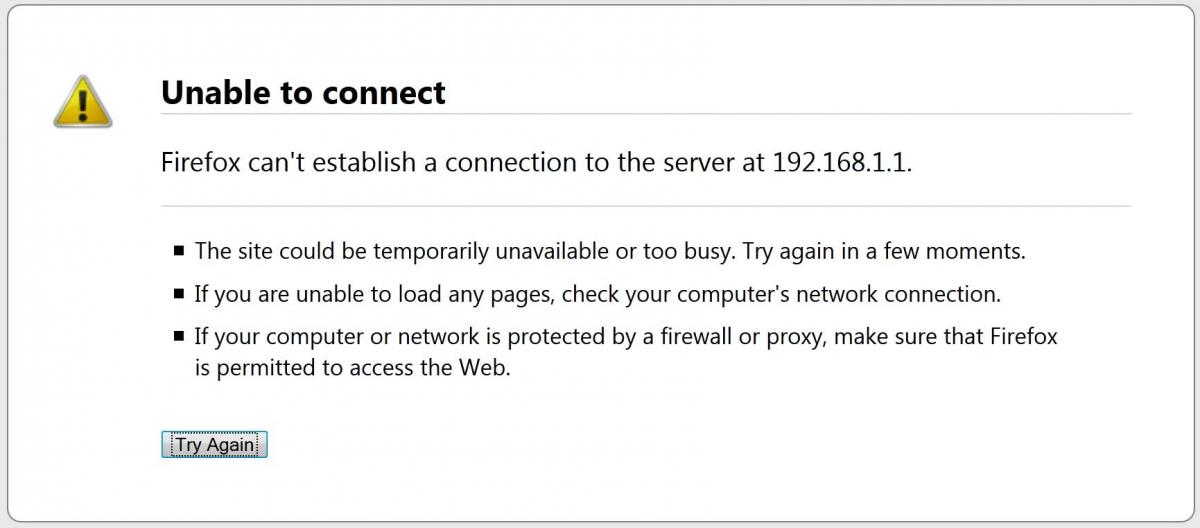Click "Firefox" at the end of the third bullet's first line
This screenshot has height=528, width=1200.
click(x=1023, y=337)
